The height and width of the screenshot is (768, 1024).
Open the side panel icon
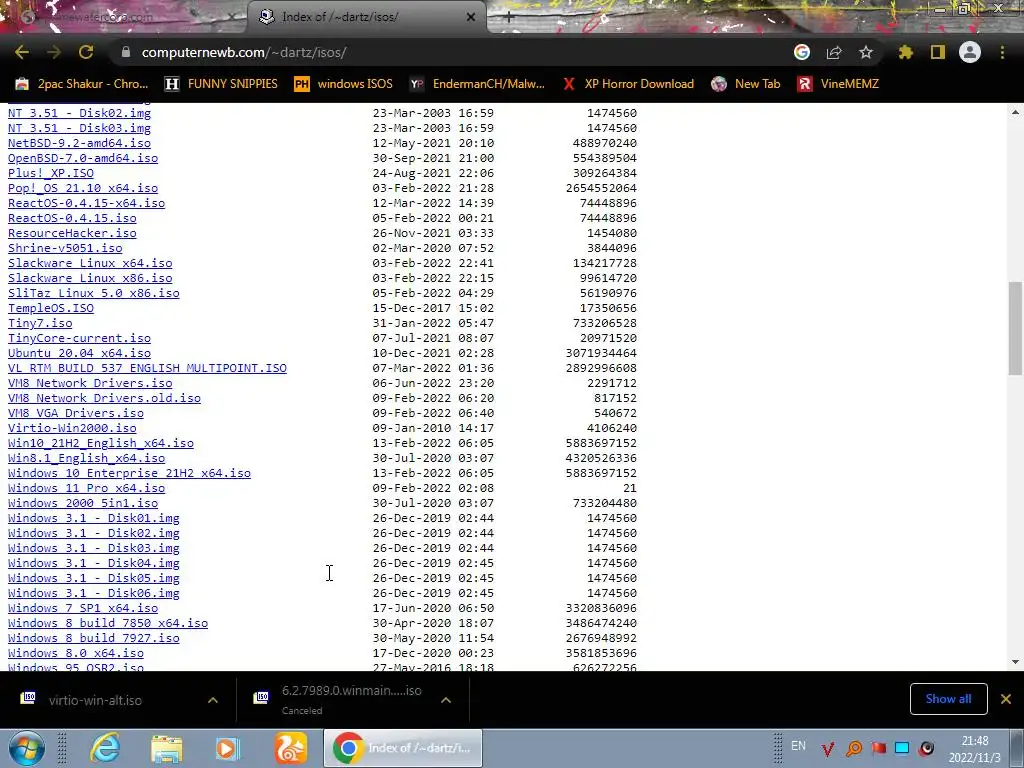click(938, 52)
